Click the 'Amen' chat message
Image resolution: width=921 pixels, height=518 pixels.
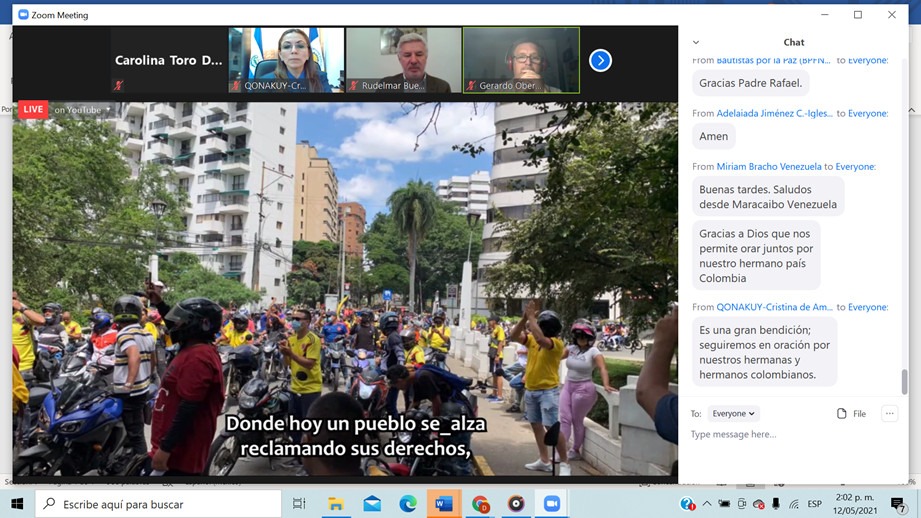(x=714, y=136)
